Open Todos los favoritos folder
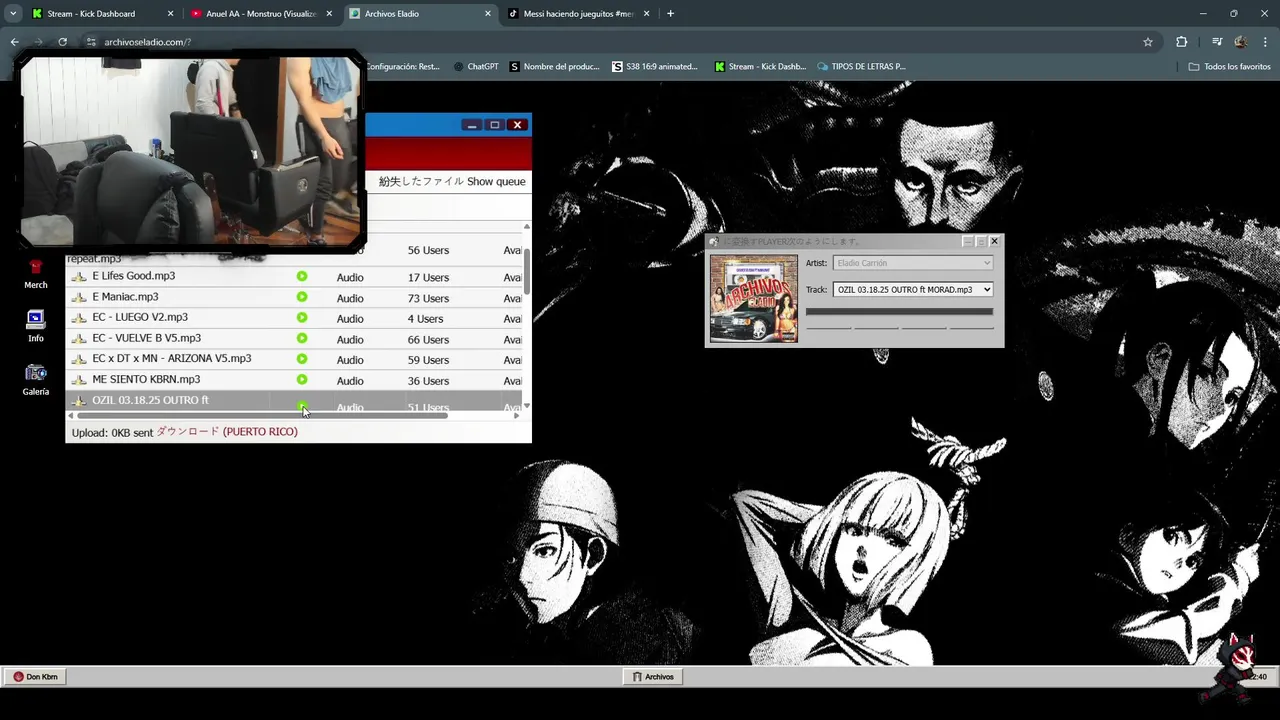Screen dimensions: 1280x720 coord(1230,67)
